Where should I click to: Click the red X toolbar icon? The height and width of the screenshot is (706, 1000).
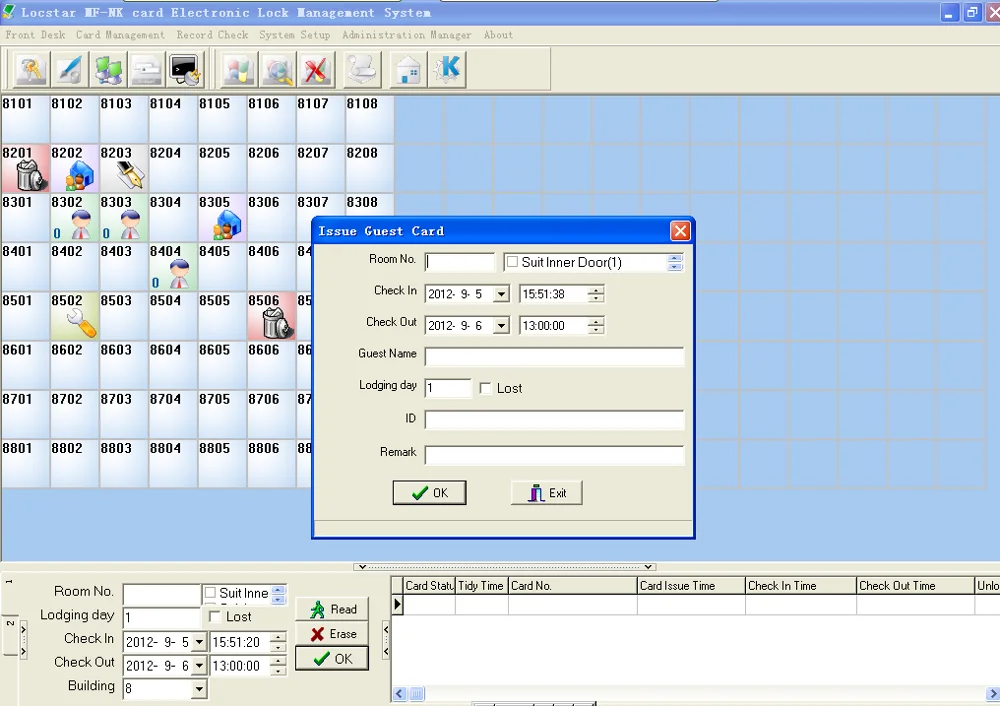(316, 70)
